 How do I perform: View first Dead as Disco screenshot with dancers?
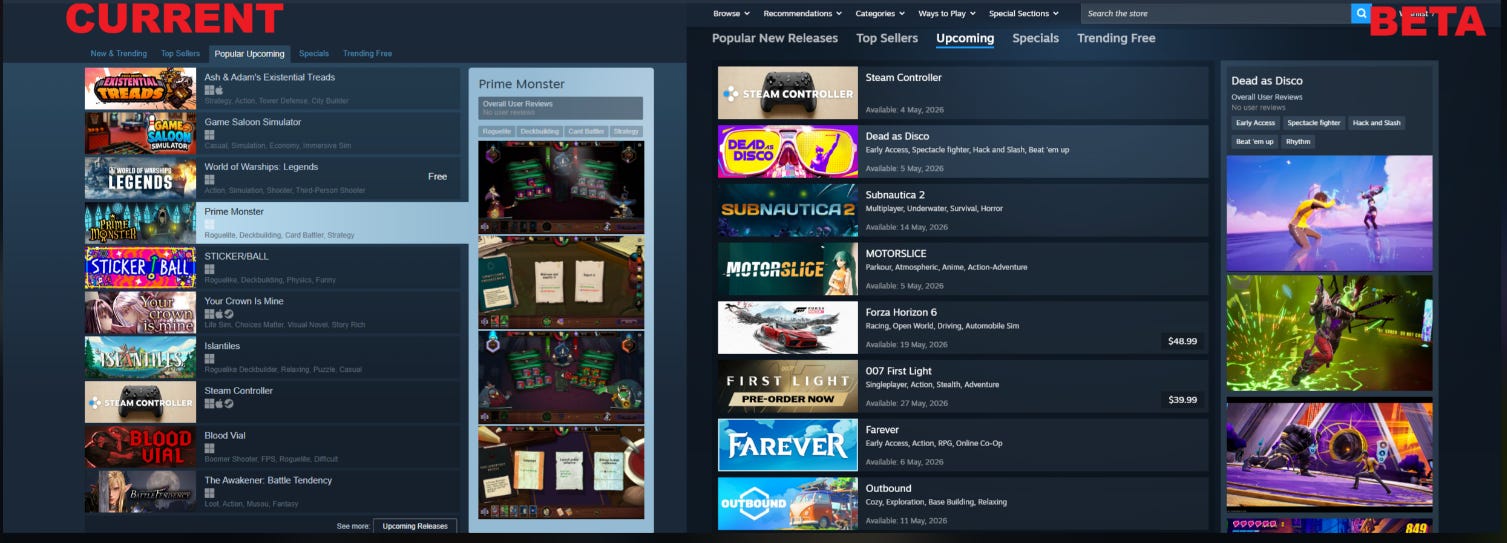(1329, 213)
